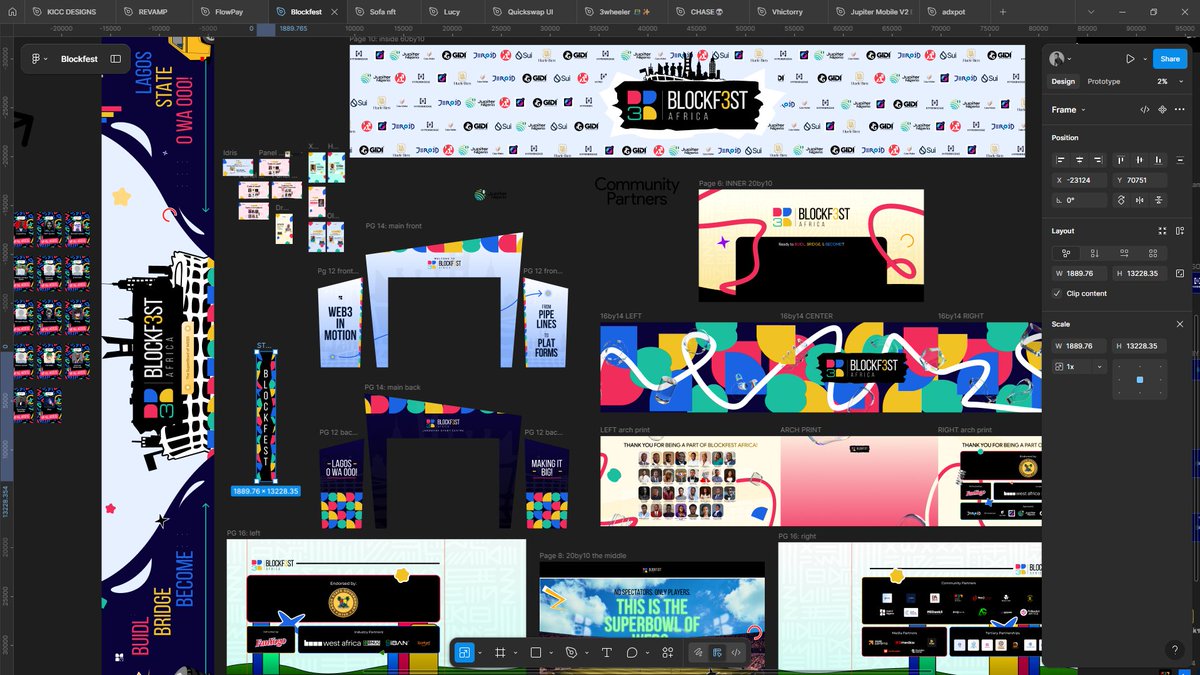Select the Frame tool in bottom toolbar
The width and height of the screenshot is (1200, 675).
pos(500,652)
